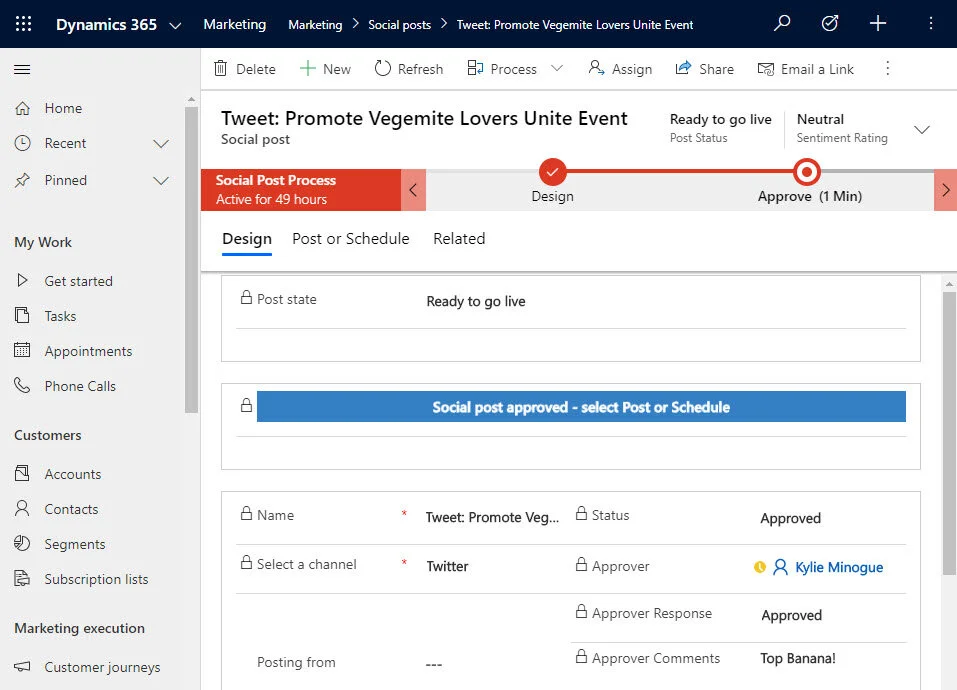Click the Home house icon

click(23, 108)
